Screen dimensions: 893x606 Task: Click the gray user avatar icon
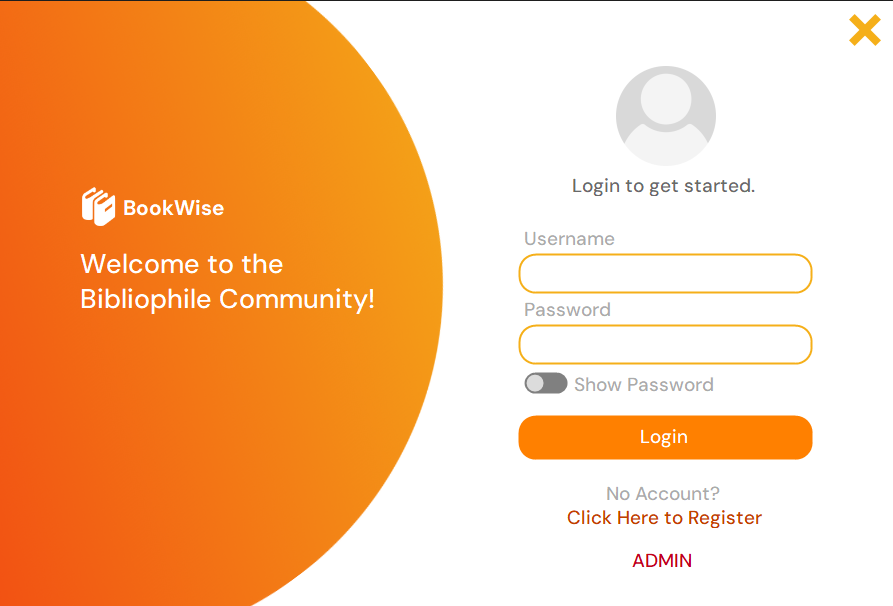[665, 116]
